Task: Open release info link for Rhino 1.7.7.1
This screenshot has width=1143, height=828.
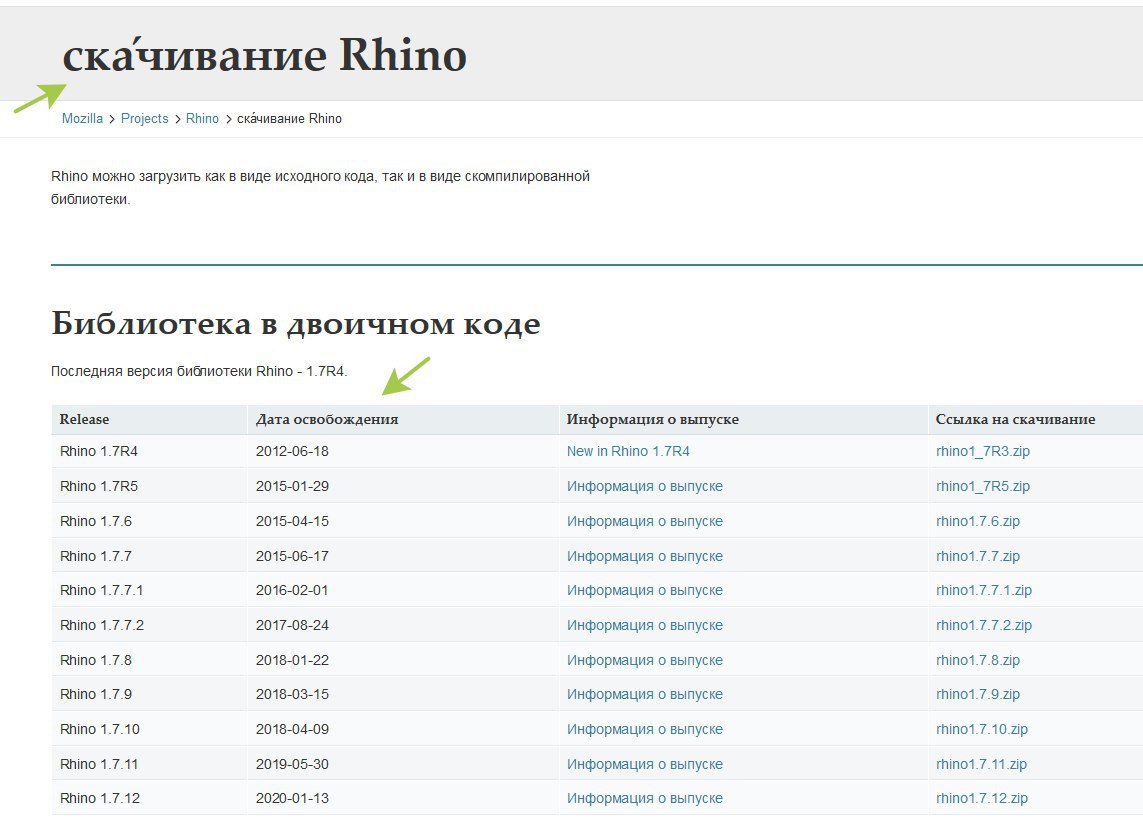Action: [x=645, y=590]
